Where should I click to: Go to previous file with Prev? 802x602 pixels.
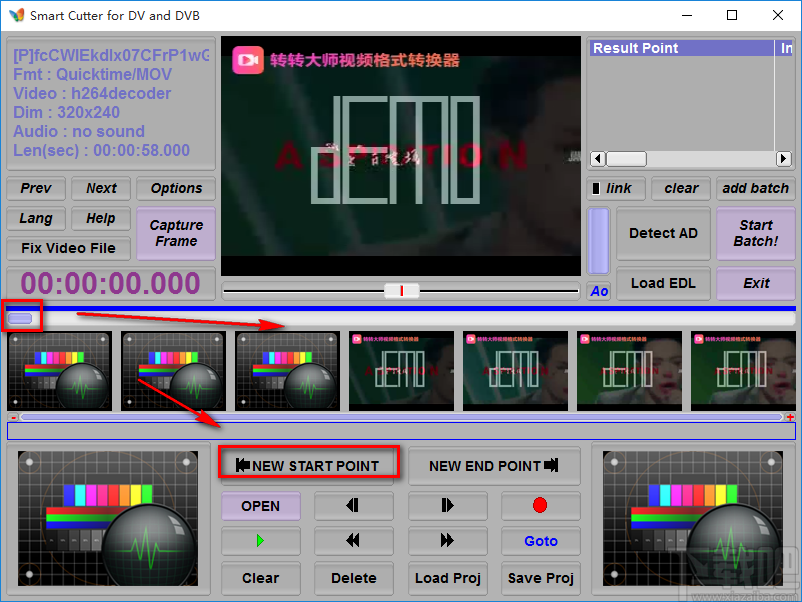[x=36, y=188]
